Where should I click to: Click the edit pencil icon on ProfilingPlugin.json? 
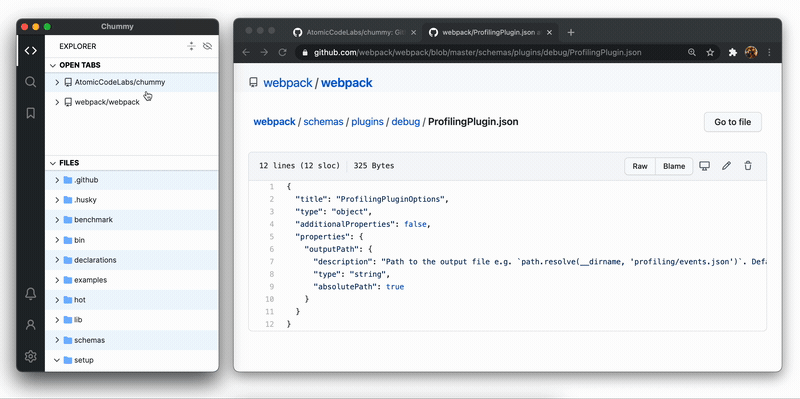[727, 166]
